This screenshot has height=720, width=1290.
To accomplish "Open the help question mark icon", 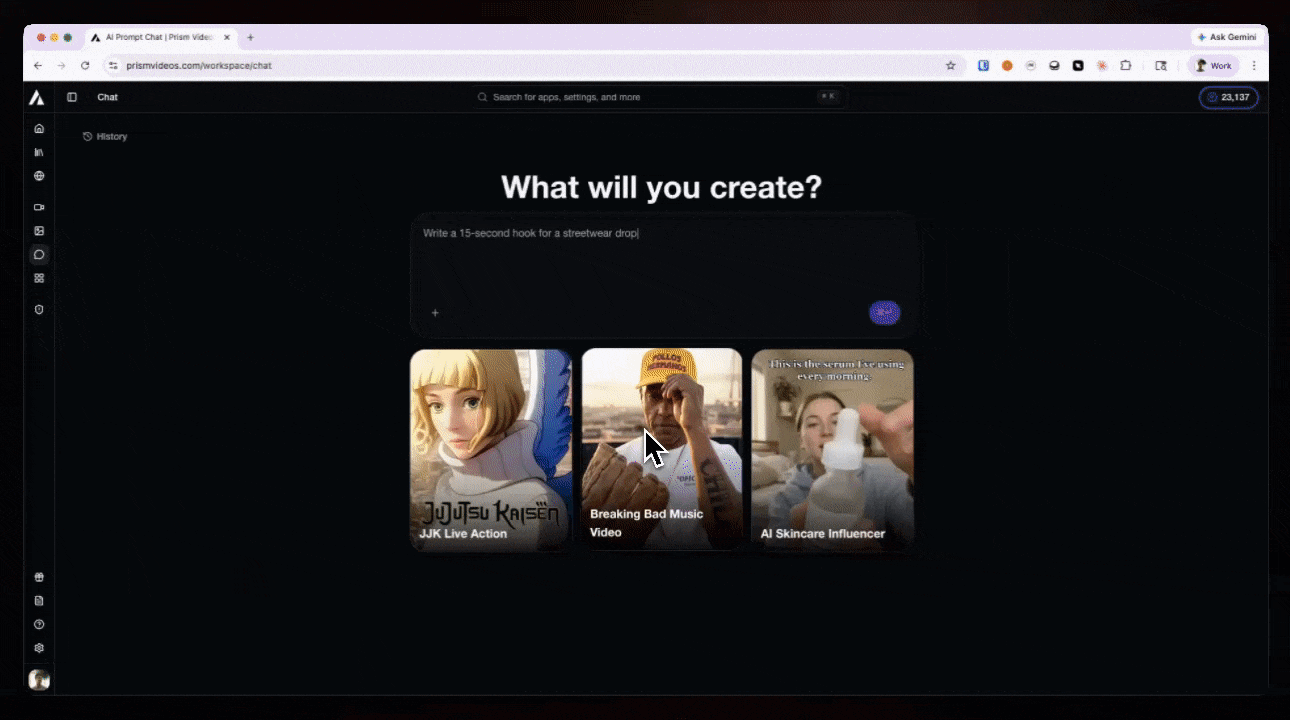I will click(x=39, y=624).
